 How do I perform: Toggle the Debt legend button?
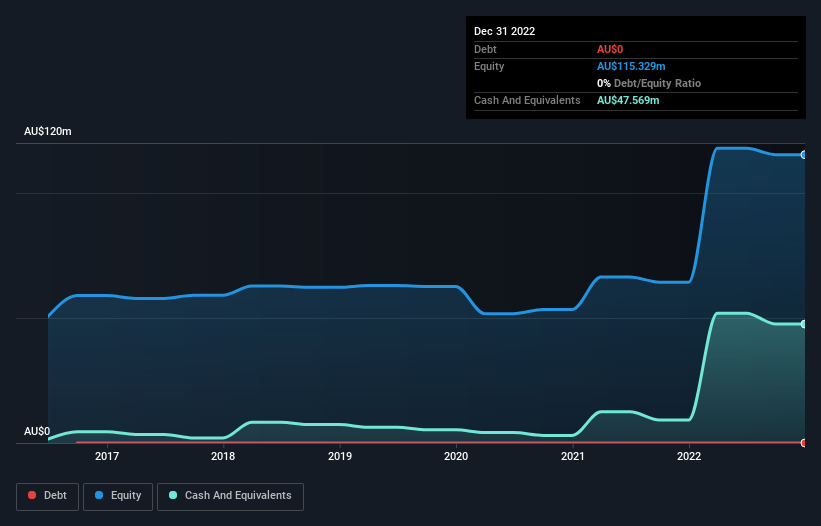click(48, 496)
